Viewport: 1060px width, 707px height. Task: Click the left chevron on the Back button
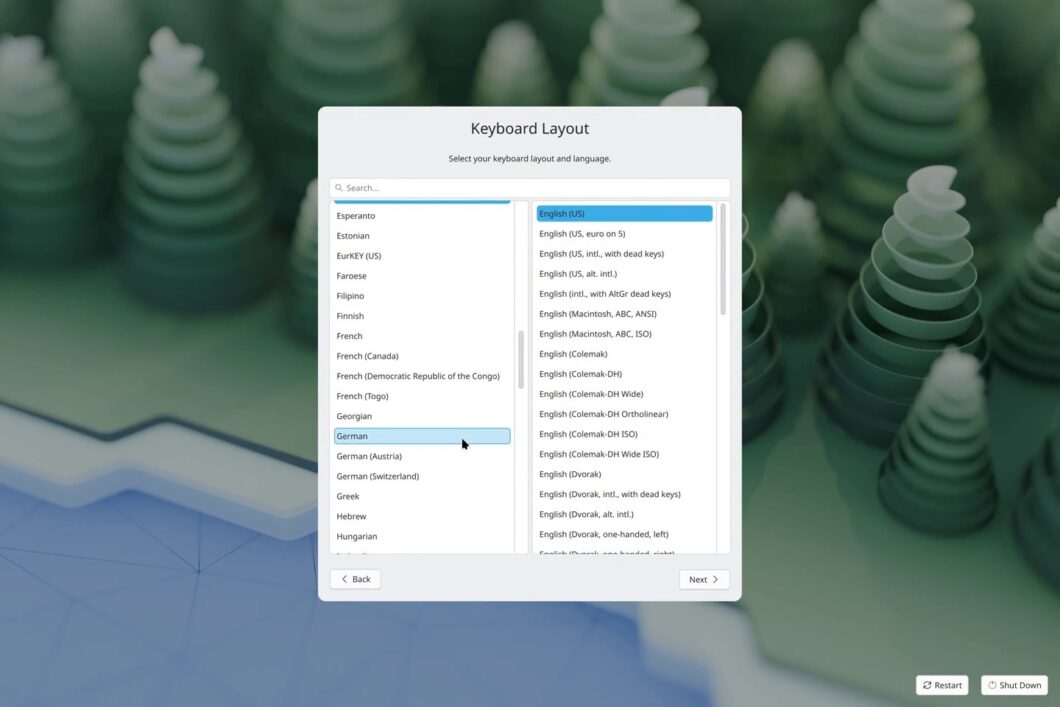[x=344, y=579]
